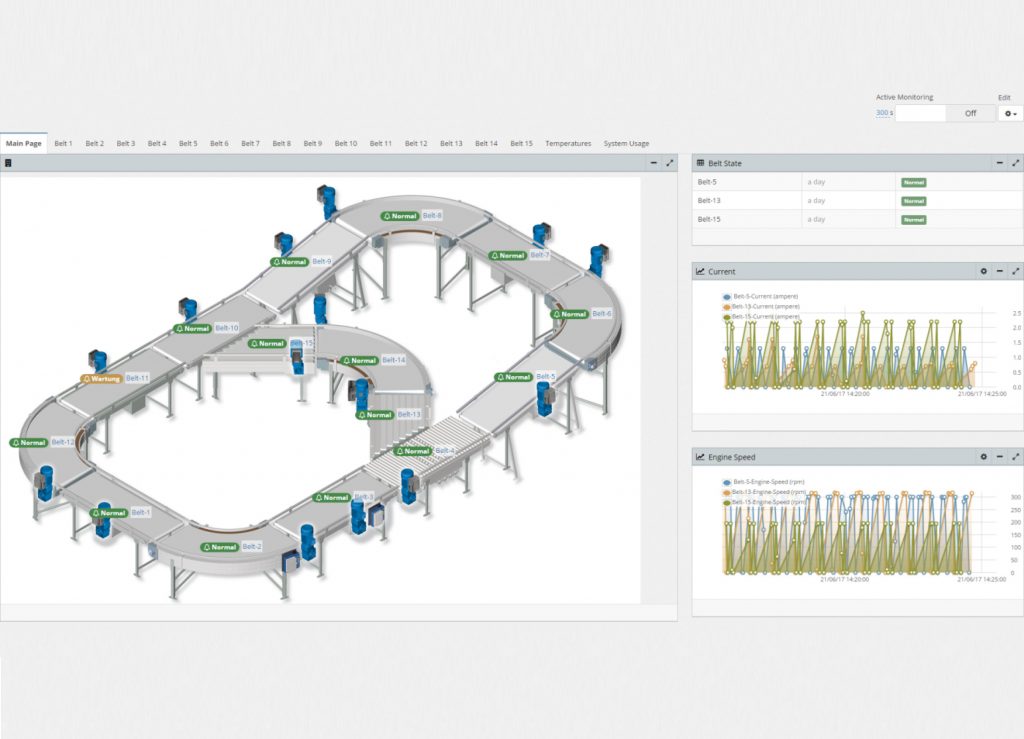Click the Belt-15-Current green legend marker

coord(727,316)
